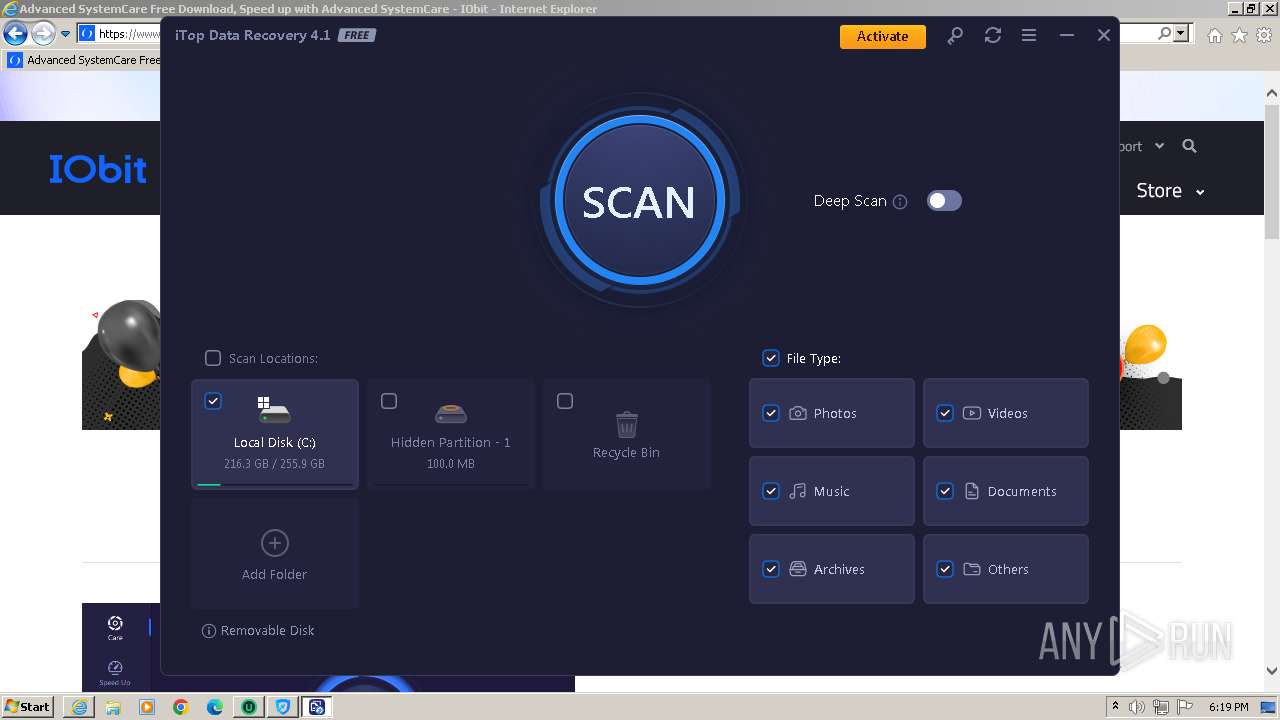The width and height of the screenshot is (1280, 720).
Task: Show the Deep Scan info tooltip icon
Action: pos(900,202)
